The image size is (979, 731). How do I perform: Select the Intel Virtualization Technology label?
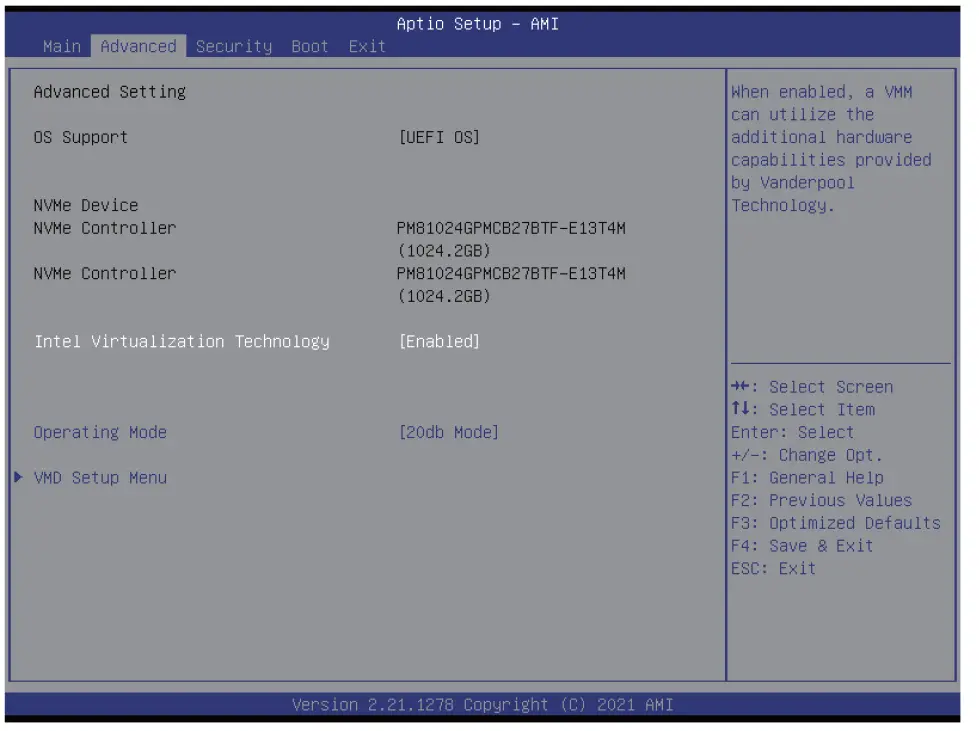coord(182,342)
